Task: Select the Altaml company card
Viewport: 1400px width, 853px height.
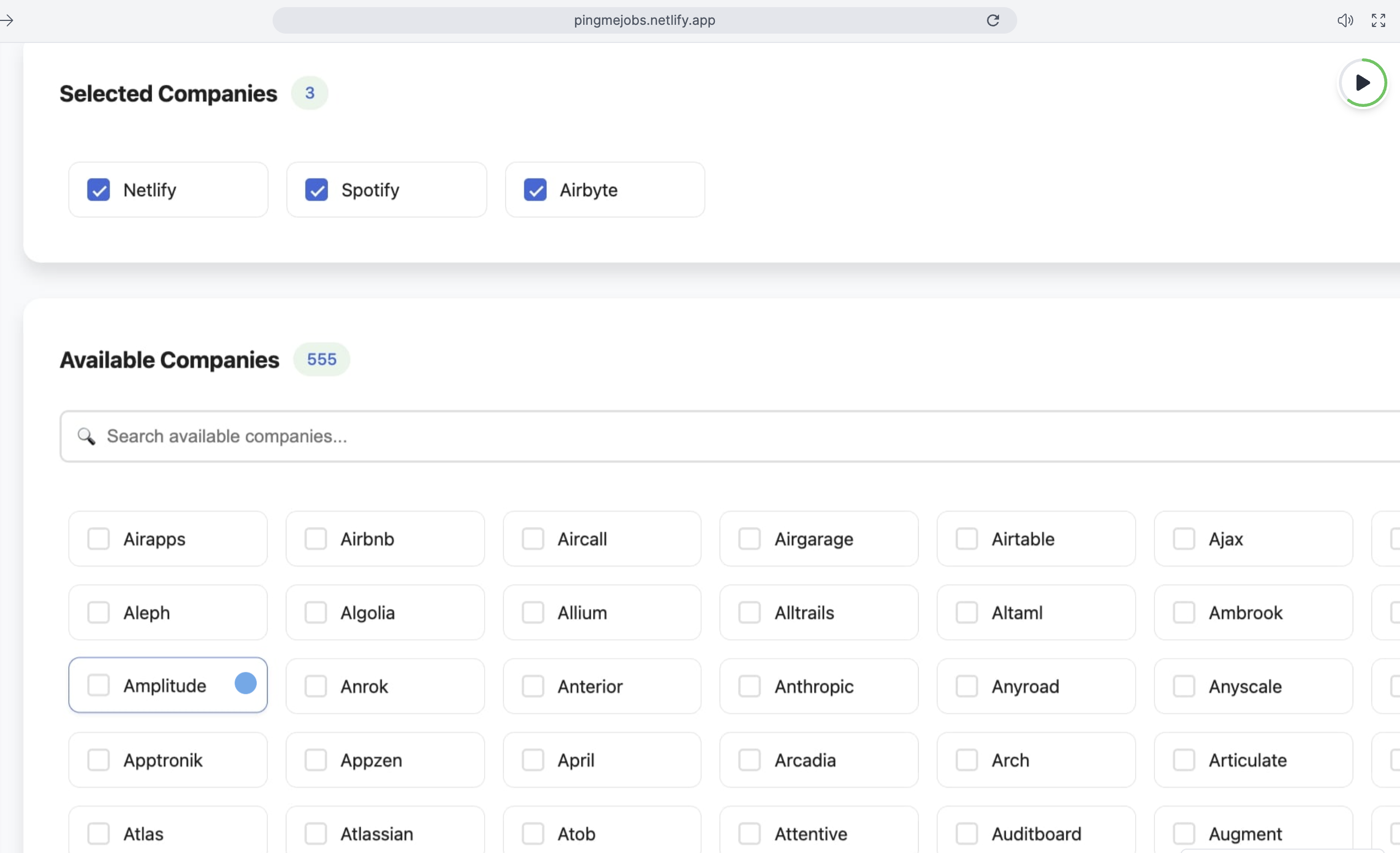Action: click(x=1037, y=613)
